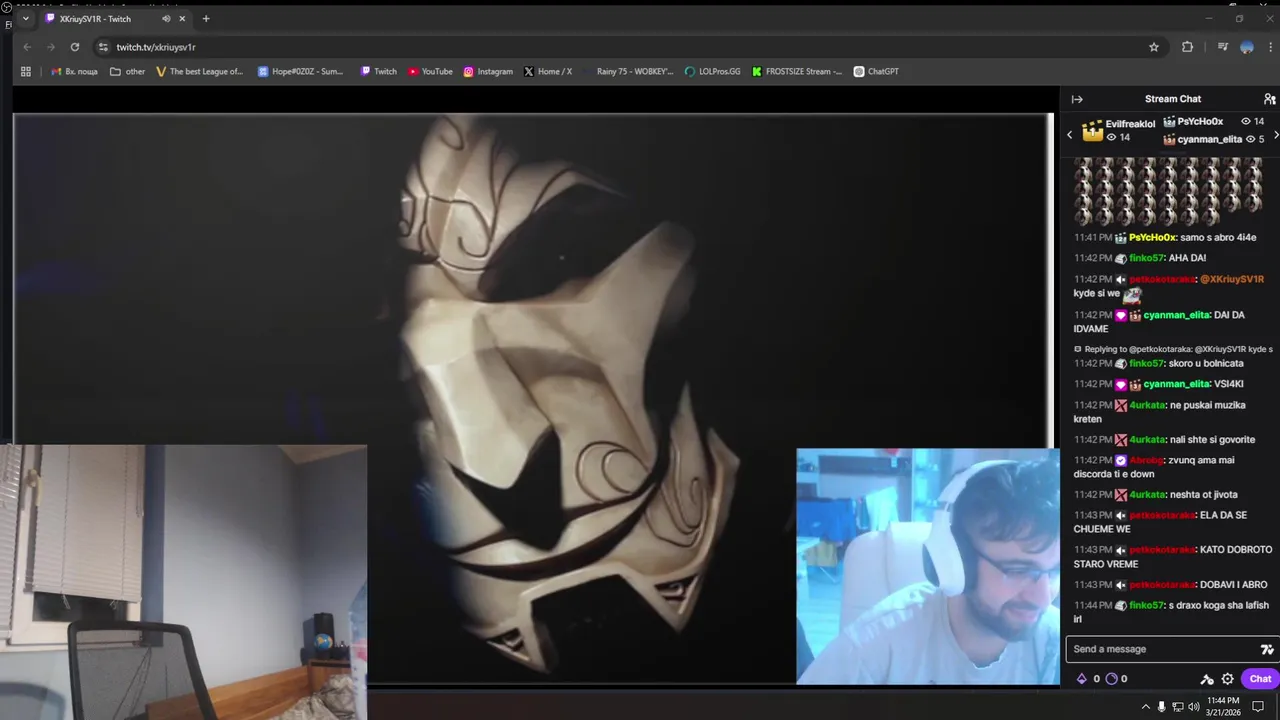Mute the tab via its speaker icon
Screen dimensions: 1280x720
click(x=166, y=18)
